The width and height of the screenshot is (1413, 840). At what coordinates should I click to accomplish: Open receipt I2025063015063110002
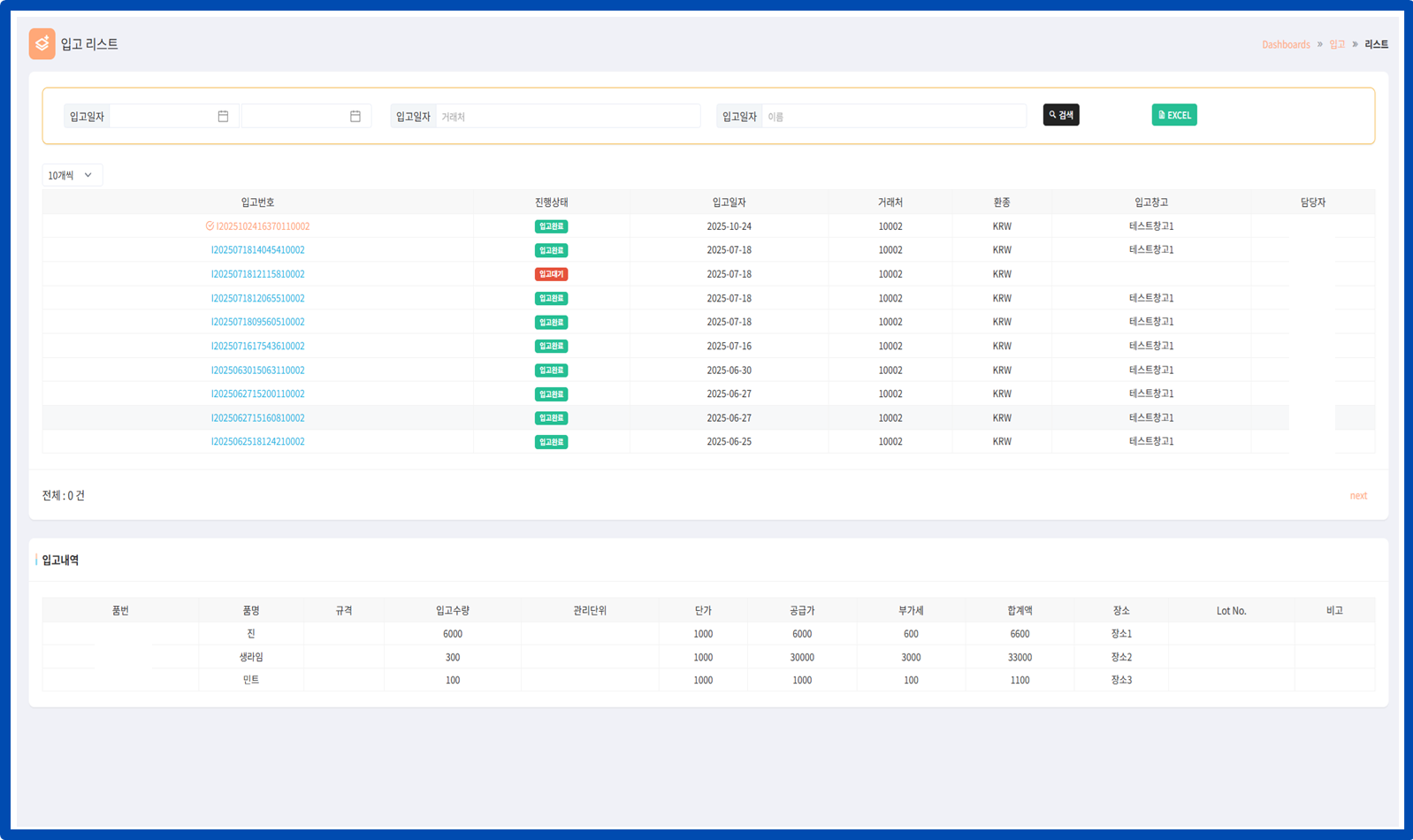257,370
